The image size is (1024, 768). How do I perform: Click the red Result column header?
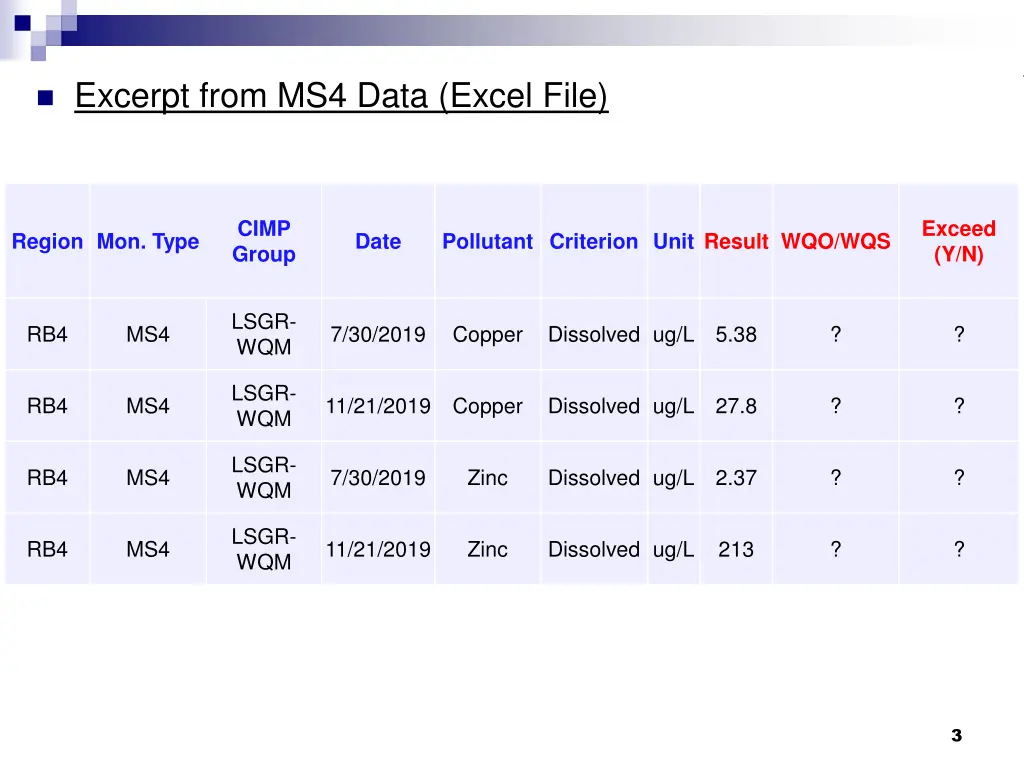pos(736,242)
